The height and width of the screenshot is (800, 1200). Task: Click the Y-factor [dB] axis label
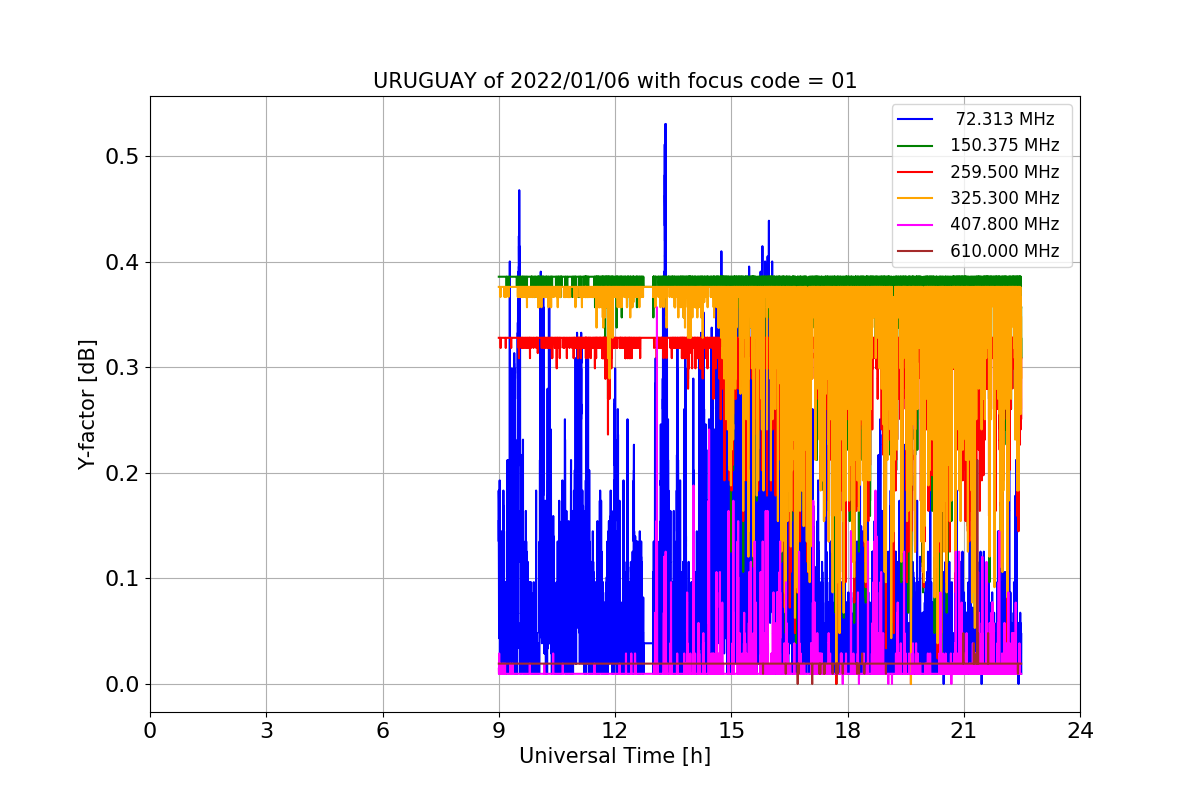point(88,404)
